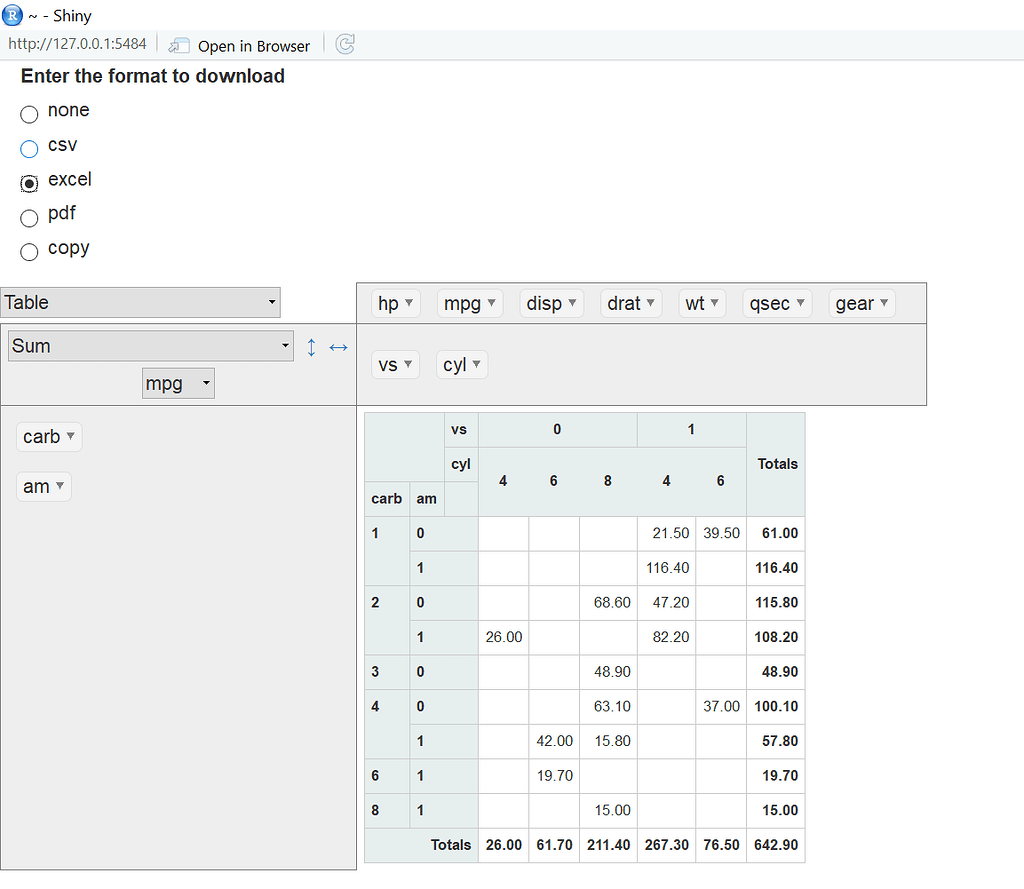This screenshot has width=1024, height=889.
Task: Click the horizontal column-order arrow icon beside Sum
Action: [338, 346]
